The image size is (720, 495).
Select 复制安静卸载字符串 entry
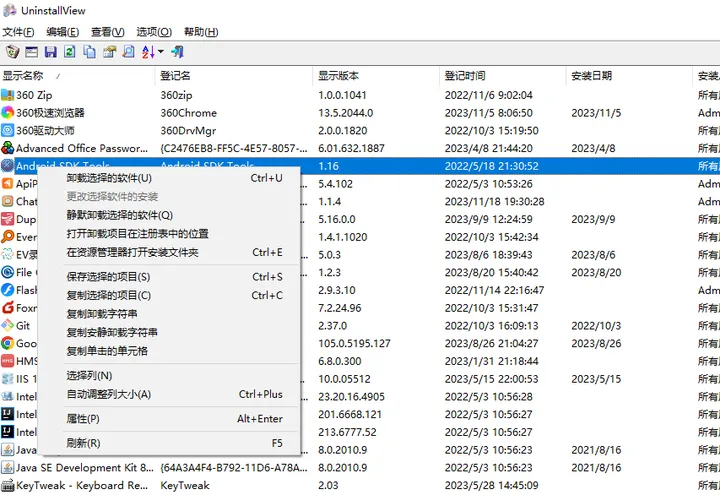(x=169, y=332)
